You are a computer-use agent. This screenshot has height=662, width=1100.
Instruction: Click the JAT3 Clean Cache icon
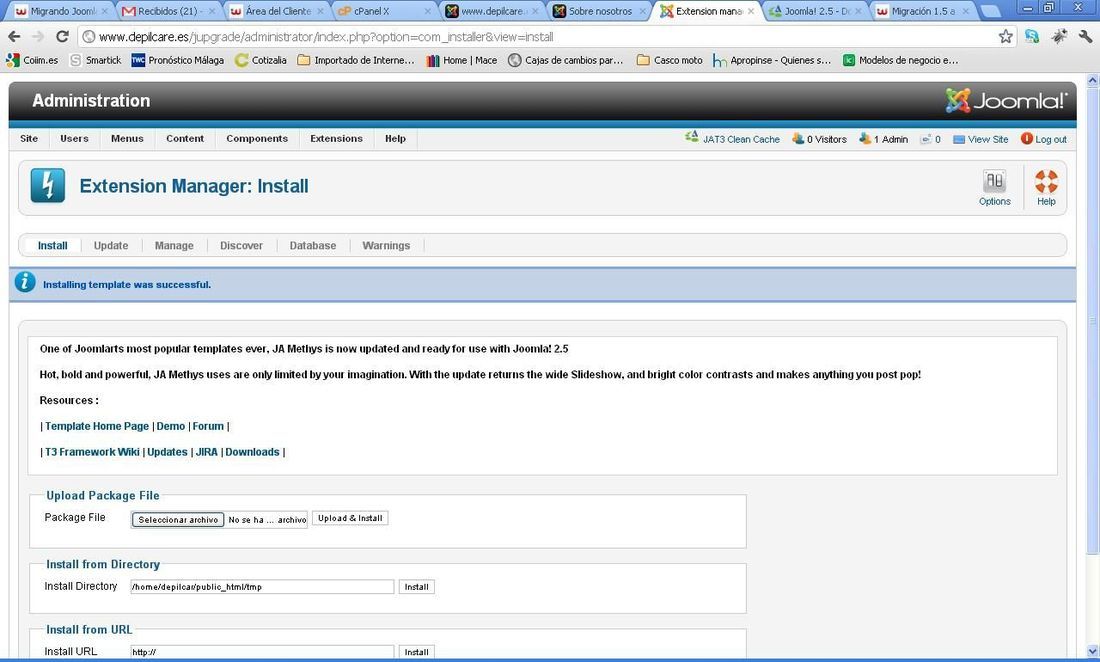click(692, 137)
